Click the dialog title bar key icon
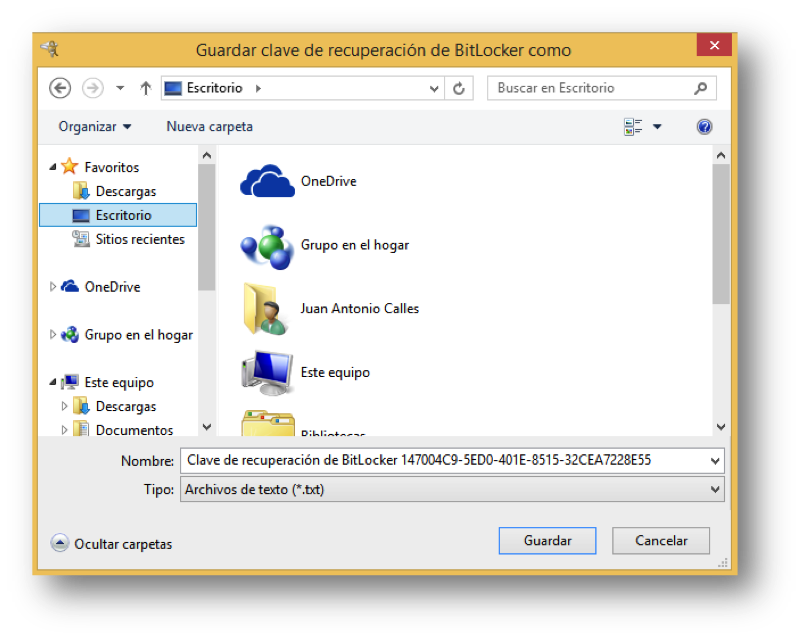The height and width of the screenshot is (640, 802). click(50, 49)
